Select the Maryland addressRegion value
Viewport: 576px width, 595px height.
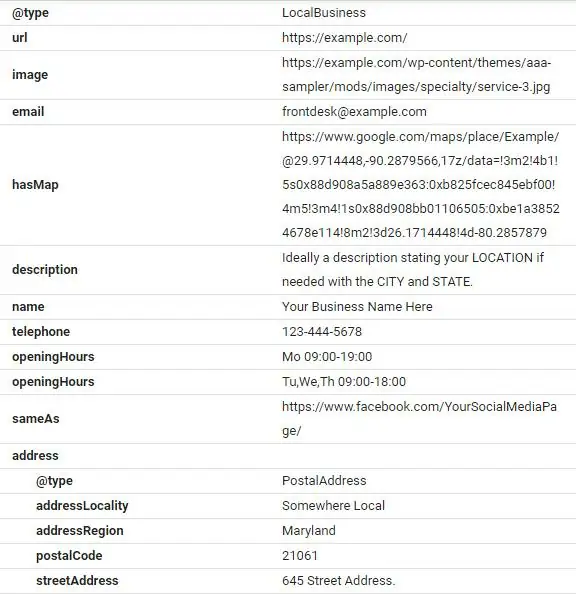[309, 530]
